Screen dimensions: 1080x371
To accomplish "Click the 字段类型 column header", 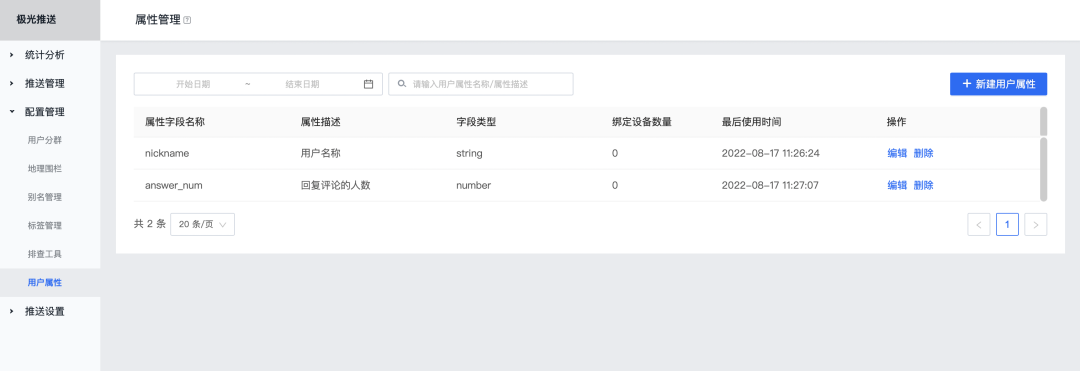I will coord(476,122).
